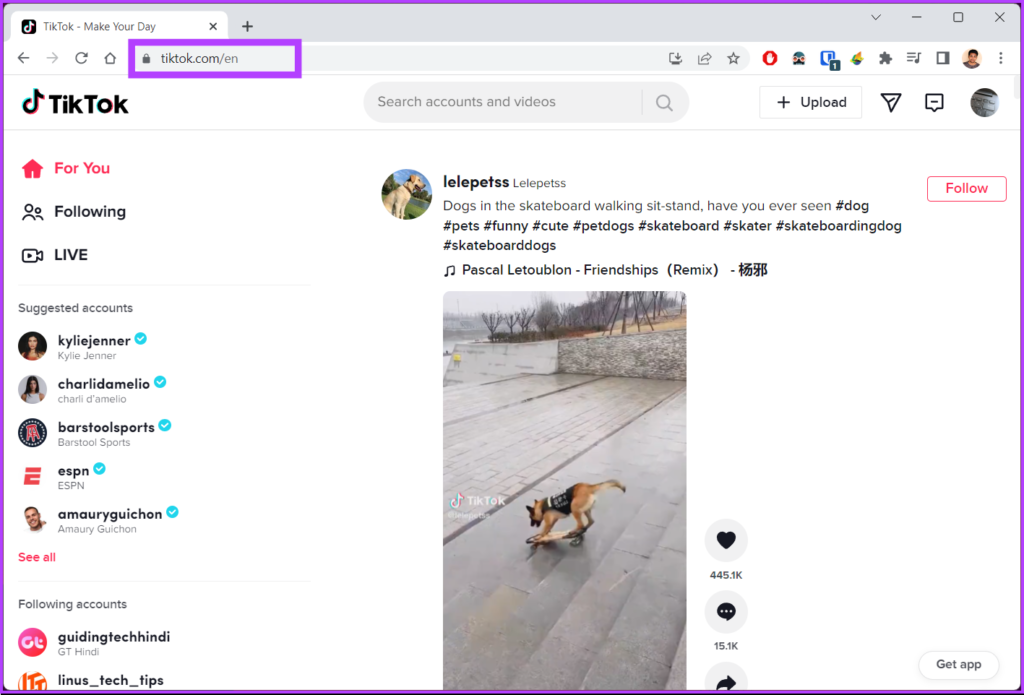Open Chrome three-dot menu

(1000, 58)
